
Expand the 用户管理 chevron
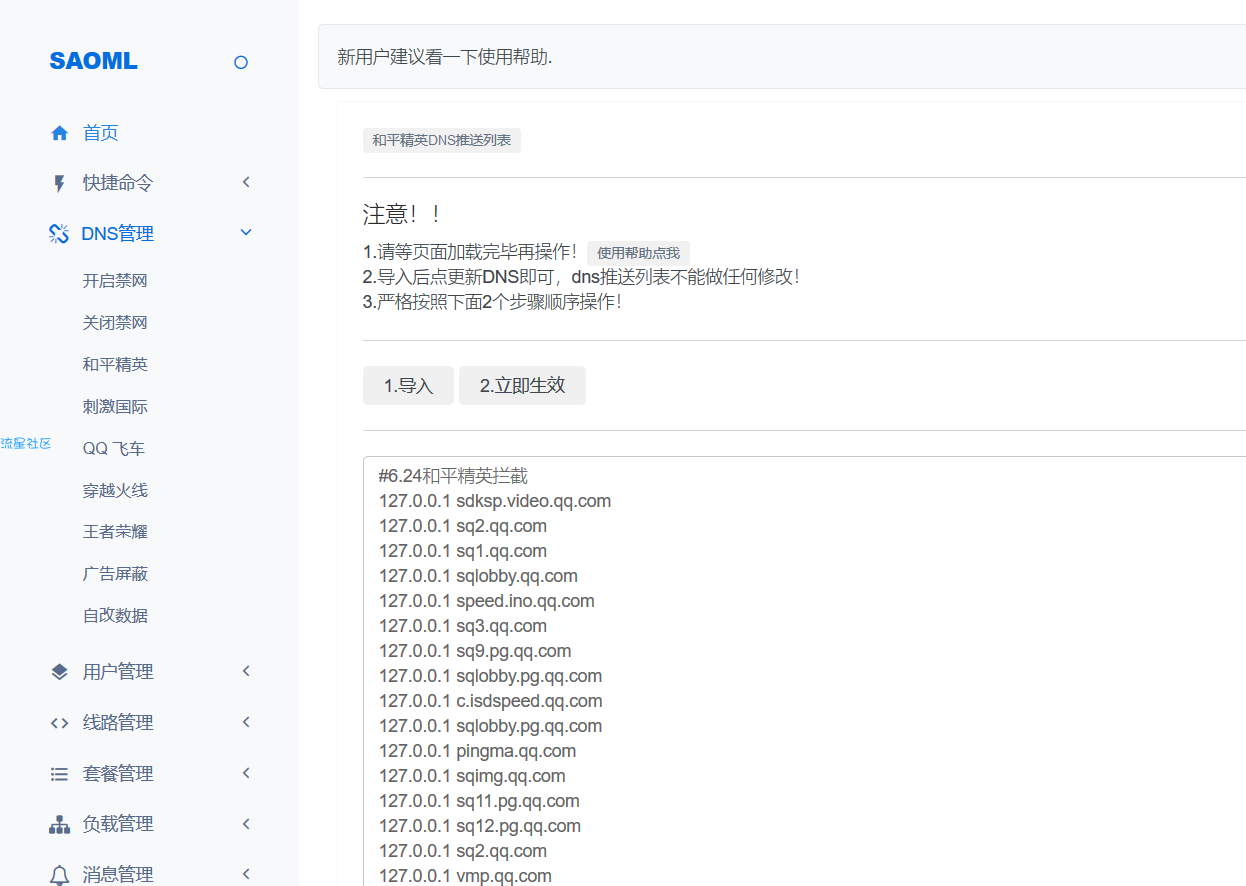(x=246, y=671)
